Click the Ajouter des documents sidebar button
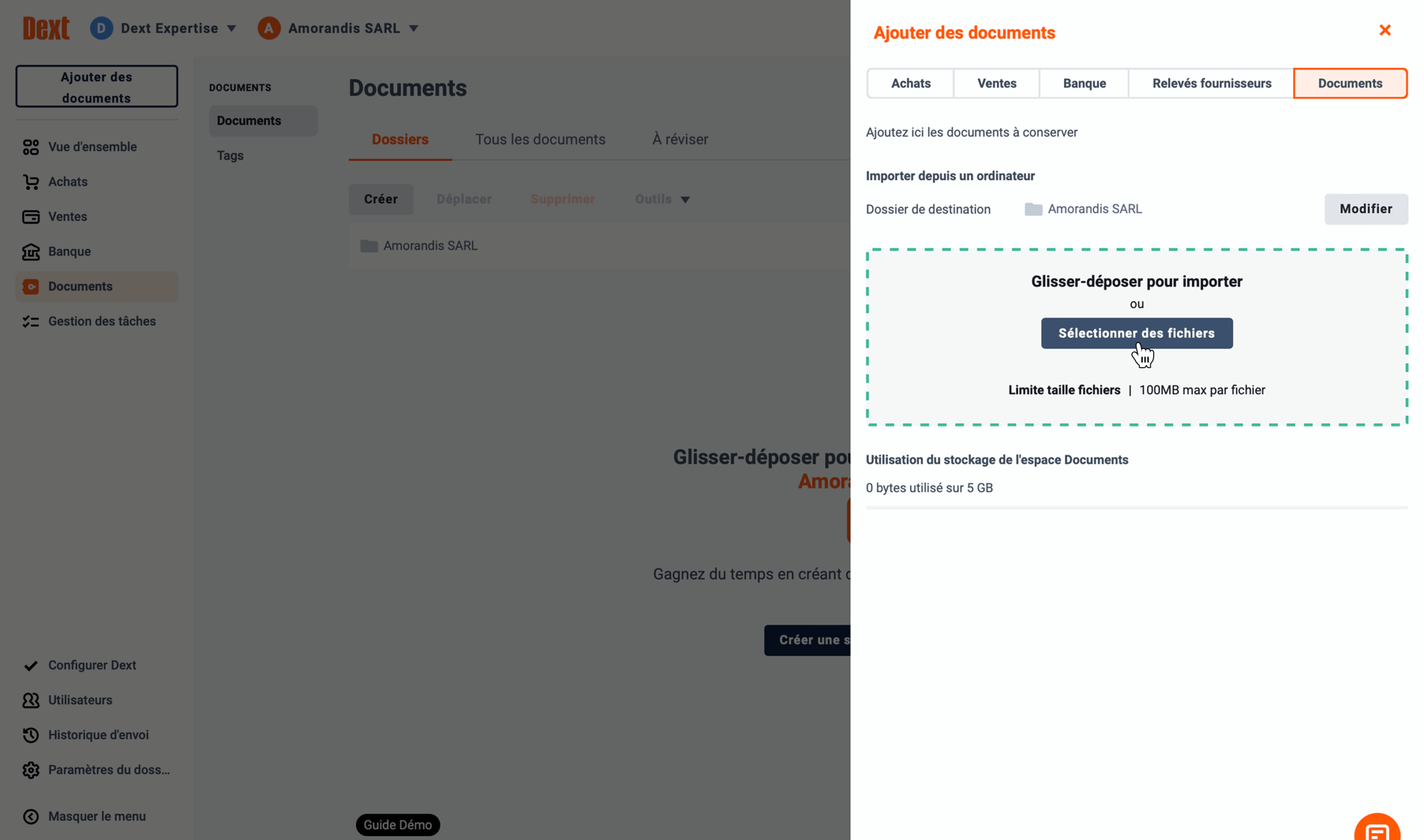This screenshot has height=840, width=1424. click(x=96, y=87)
